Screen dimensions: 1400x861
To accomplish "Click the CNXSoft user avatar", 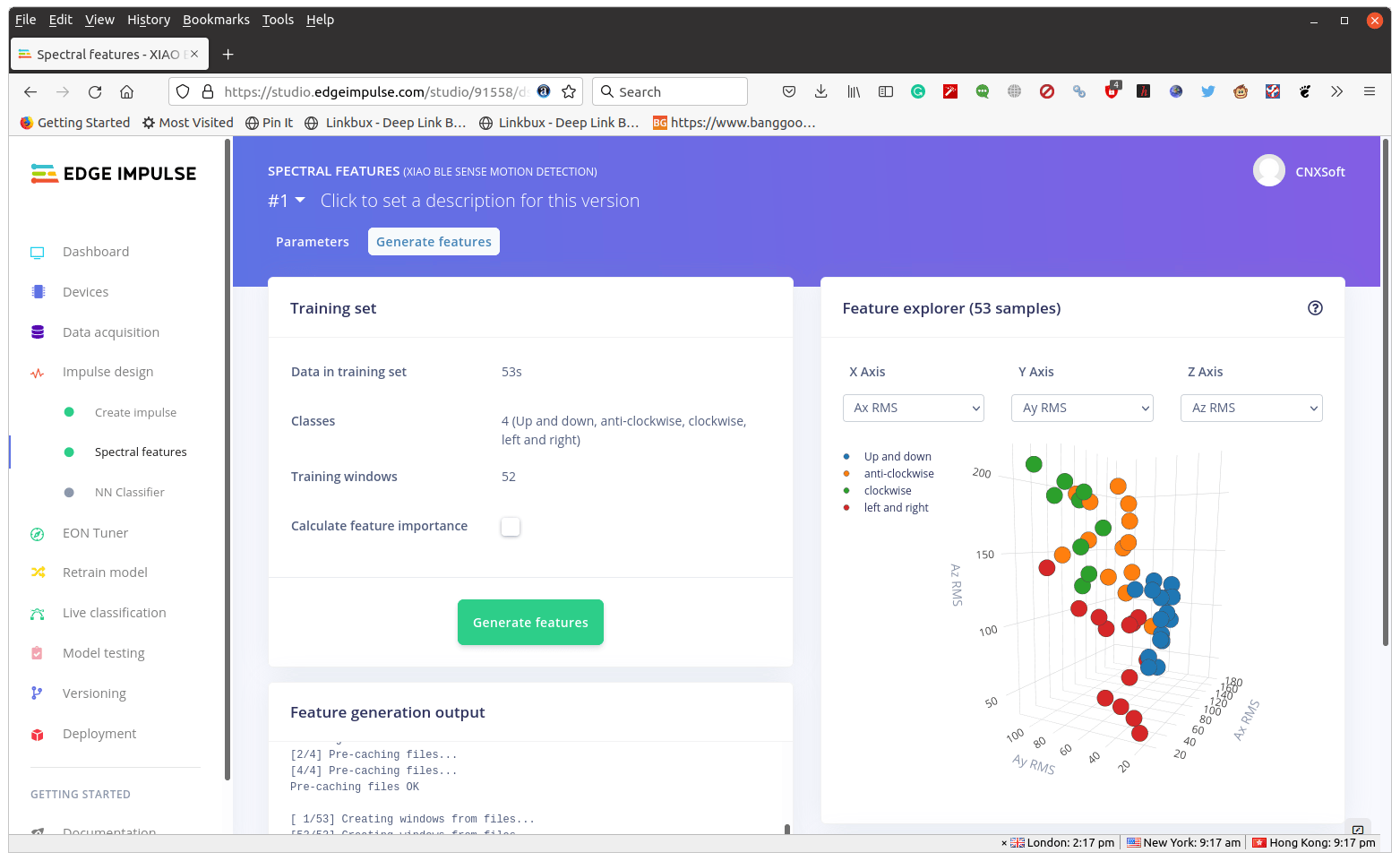I will [x=1268, y=170].
